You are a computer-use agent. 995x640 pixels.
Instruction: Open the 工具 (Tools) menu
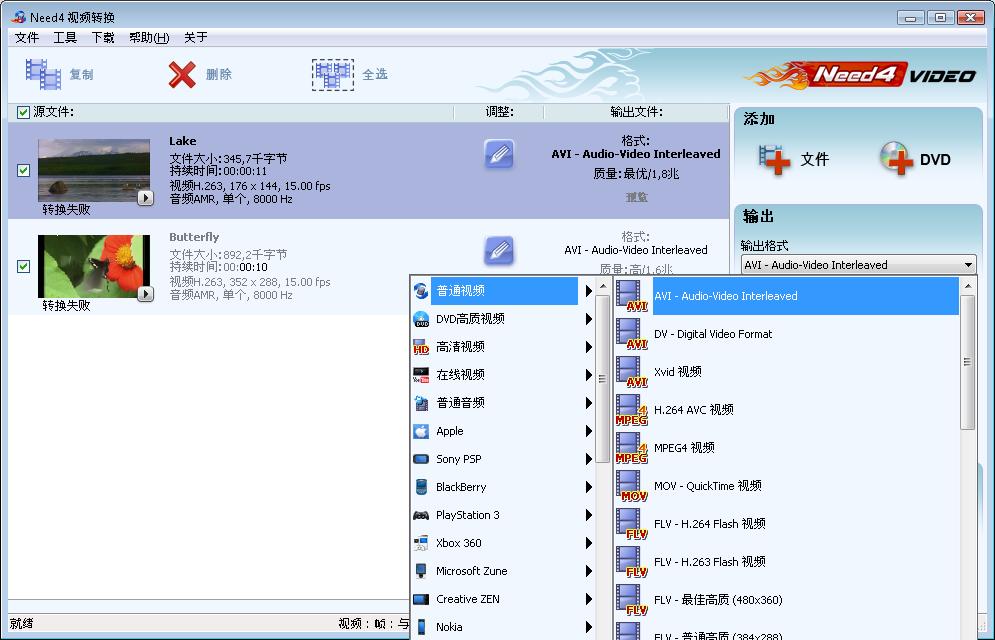[x=65, y=37]
